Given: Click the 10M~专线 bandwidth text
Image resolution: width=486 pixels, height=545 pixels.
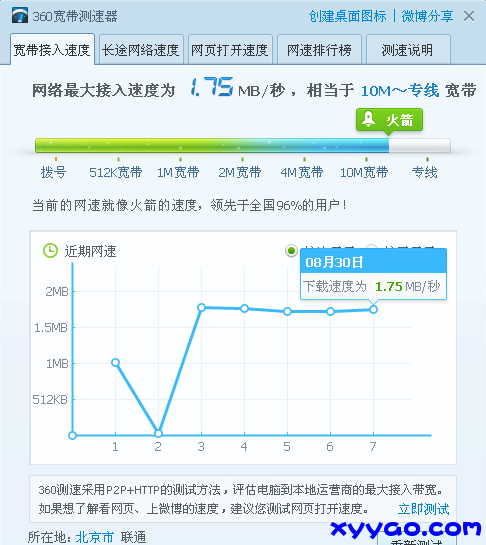Looking at the screenshot, I should point(400,91).
